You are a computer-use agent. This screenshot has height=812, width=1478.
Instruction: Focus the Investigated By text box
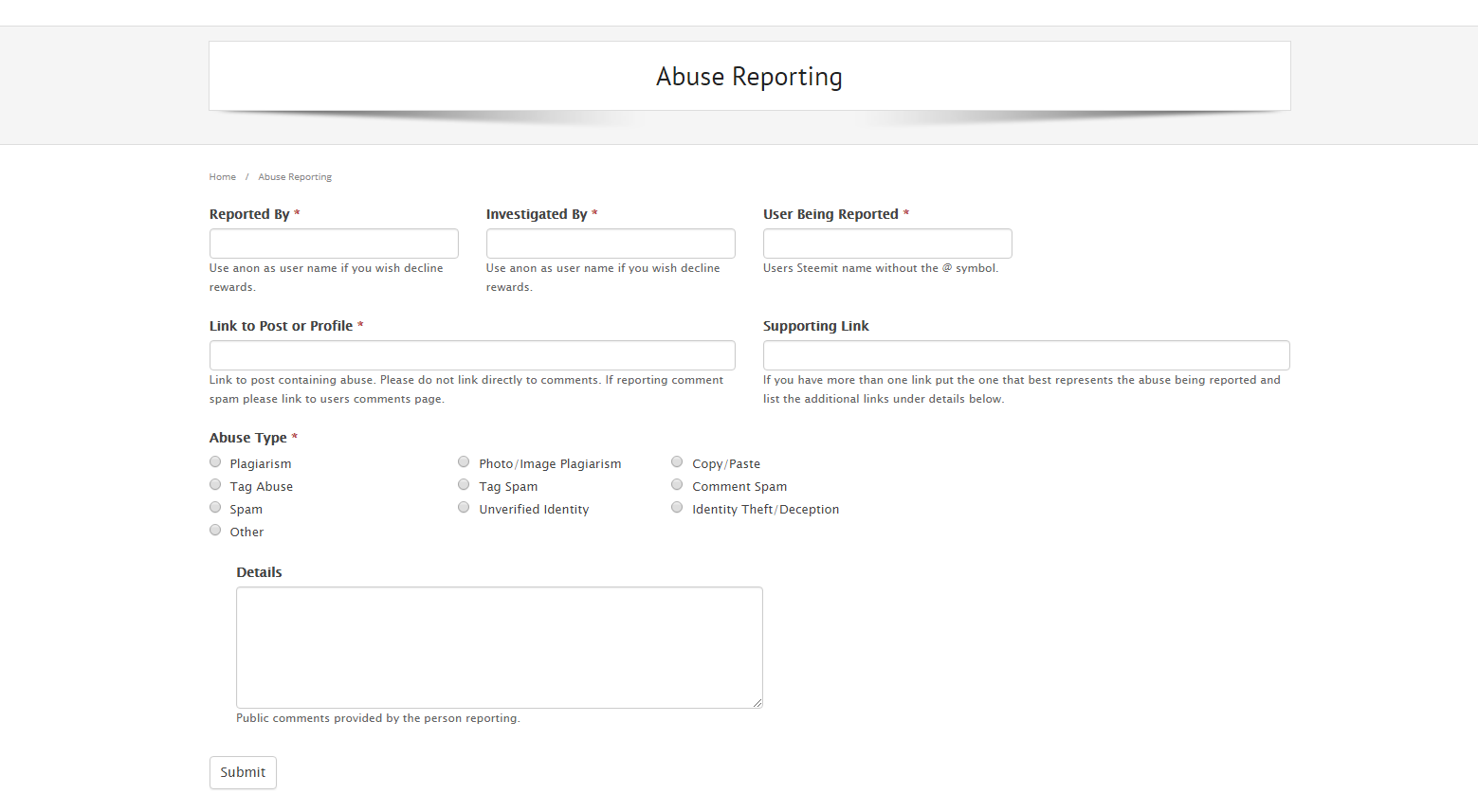[x=611, y=243]
